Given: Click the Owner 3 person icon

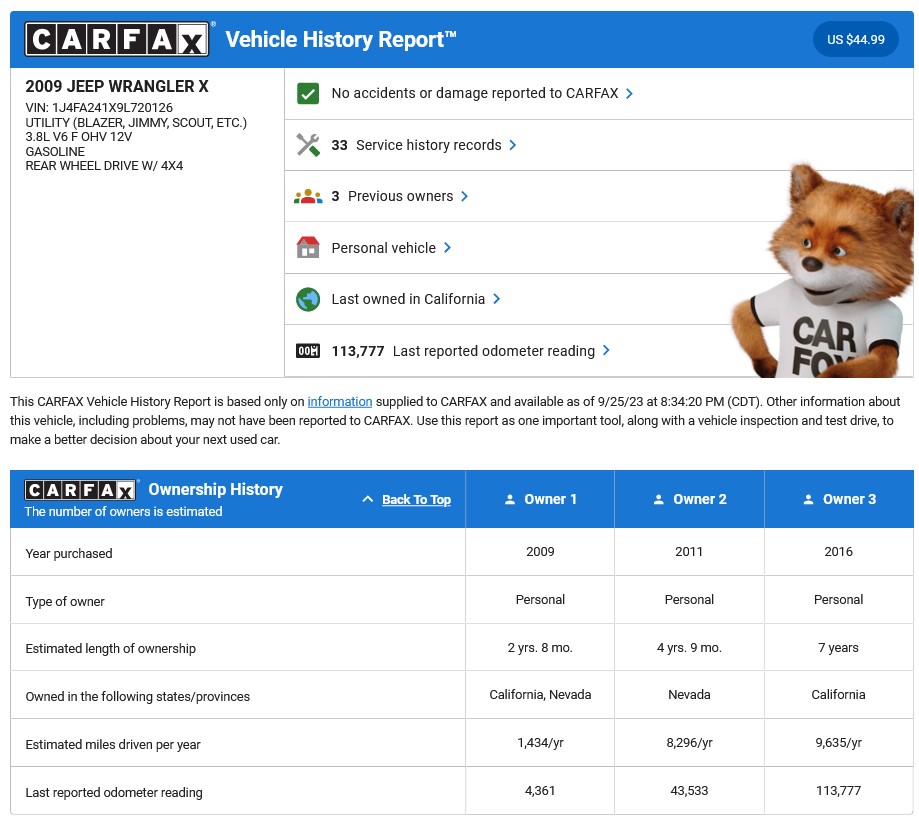Looking at the screenshot, I should 808,499.
